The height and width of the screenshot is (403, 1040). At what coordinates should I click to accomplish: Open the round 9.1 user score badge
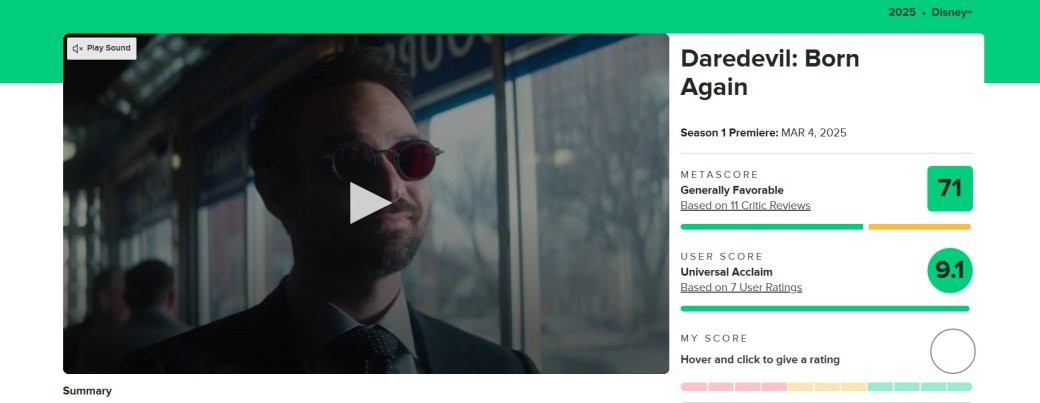(950, 270)
